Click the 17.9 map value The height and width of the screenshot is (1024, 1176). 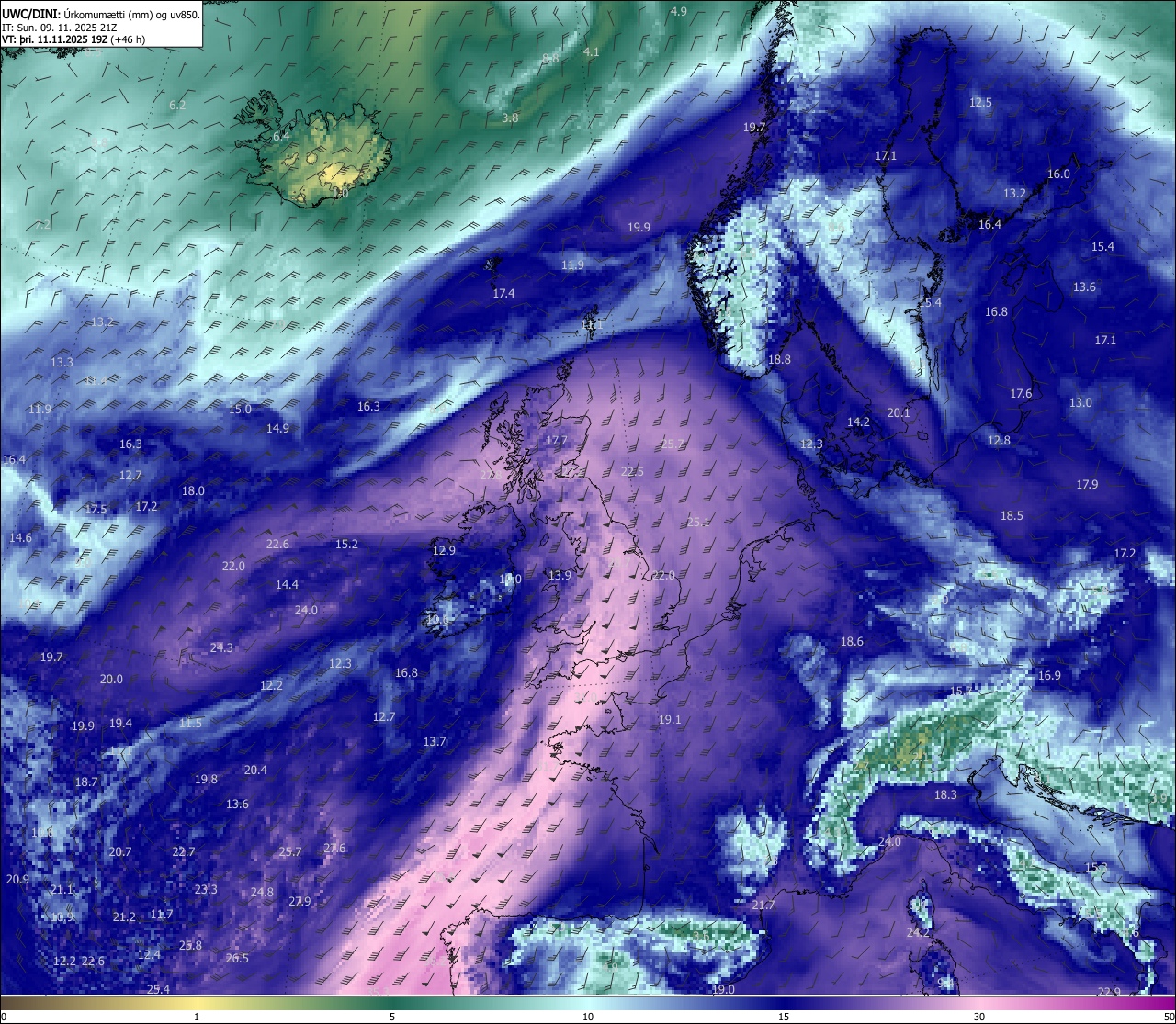(1087, 485)
